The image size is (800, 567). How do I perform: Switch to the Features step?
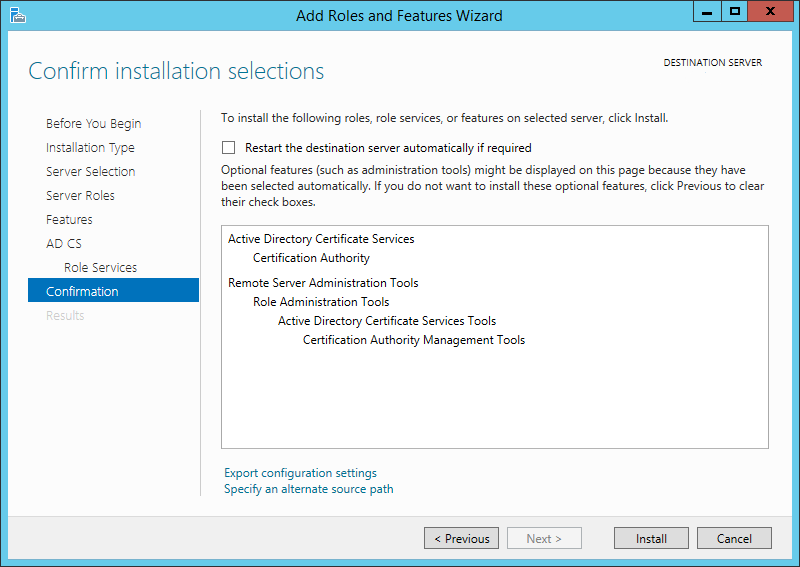click(x=69, y=220)
